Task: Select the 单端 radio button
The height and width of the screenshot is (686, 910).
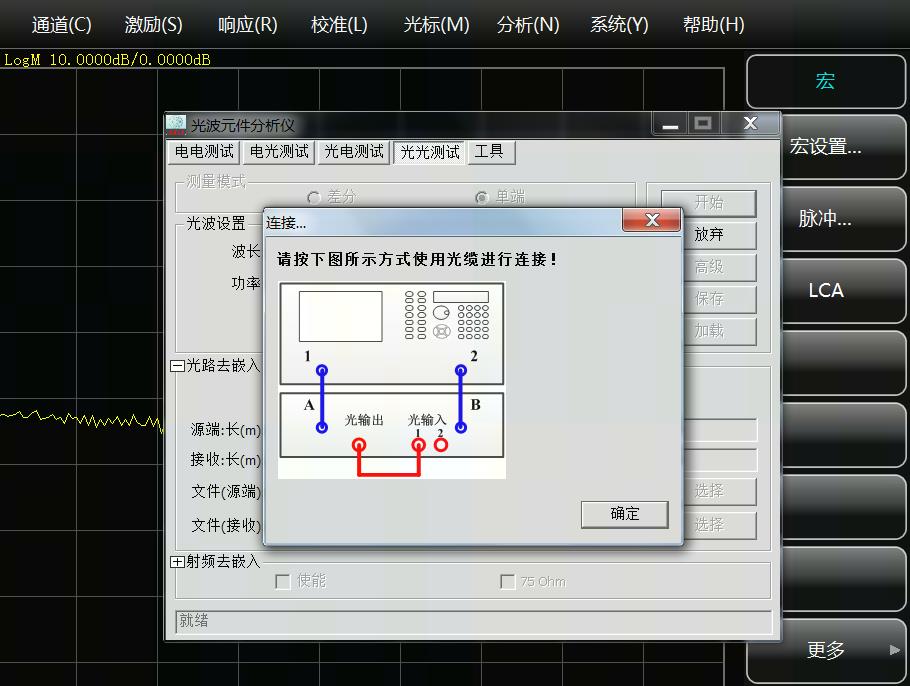Action: coord(482,198)
